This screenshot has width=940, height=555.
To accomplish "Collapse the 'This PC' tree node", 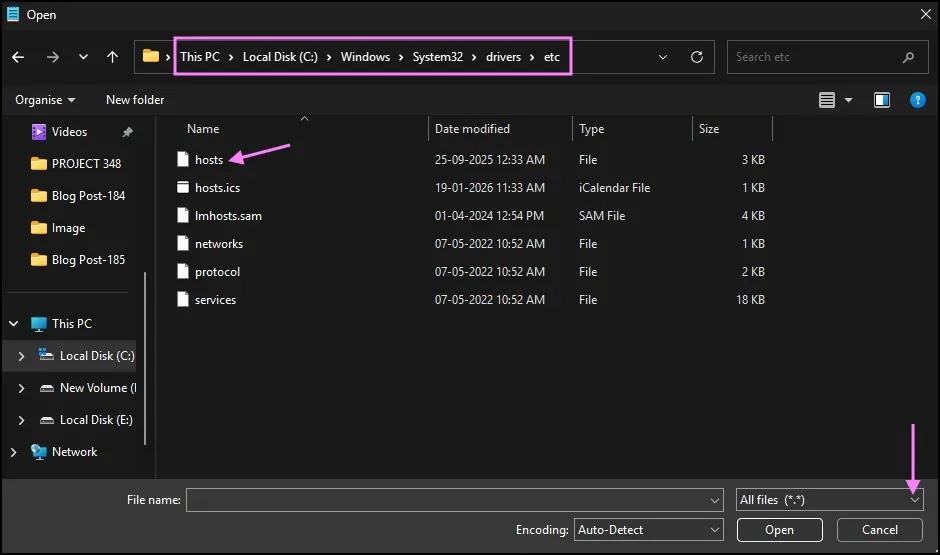I will coord(14,324).
